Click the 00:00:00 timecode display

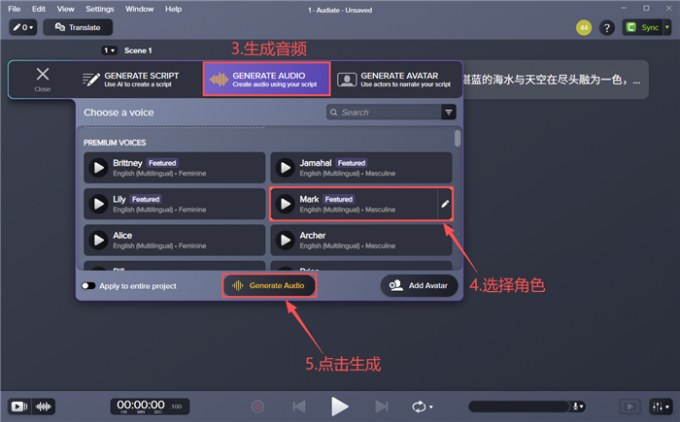(x=150, y=406)
